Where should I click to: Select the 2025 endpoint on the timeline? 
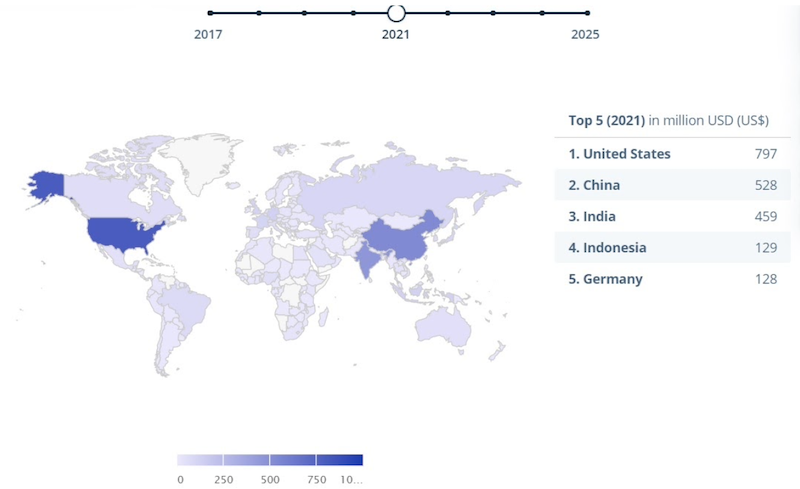(587, 13)
